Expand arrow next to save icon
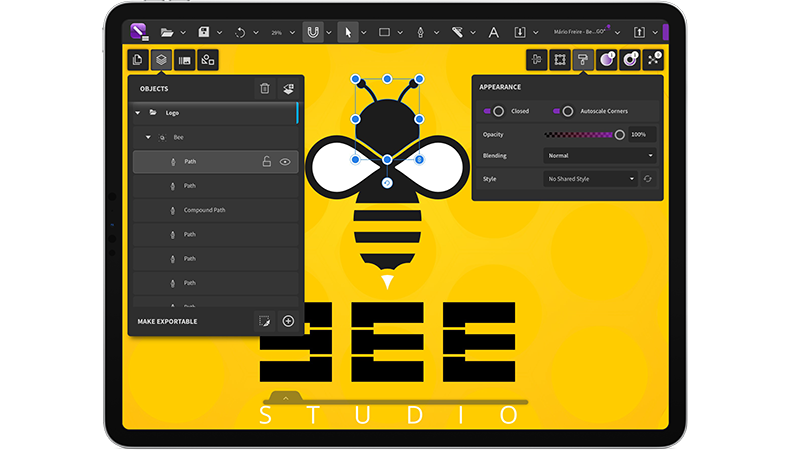The height and width of the screenshot is (450, 790). click(219, 33)
